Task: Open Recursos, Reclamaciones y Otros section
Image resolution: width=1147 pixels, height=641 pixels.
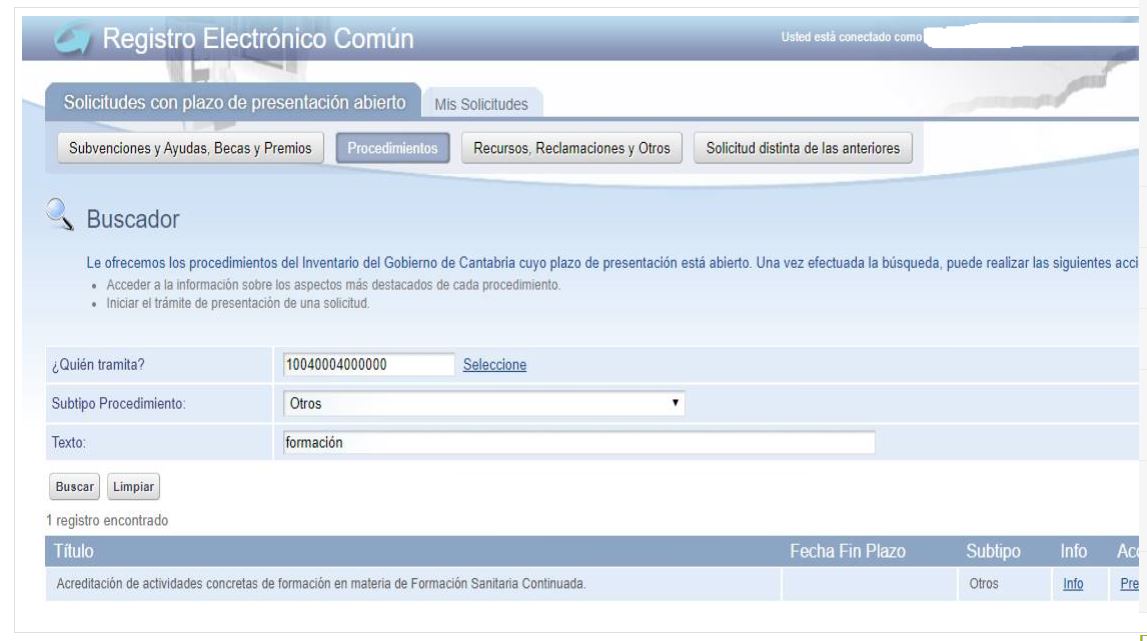Action: coord(571,149)
